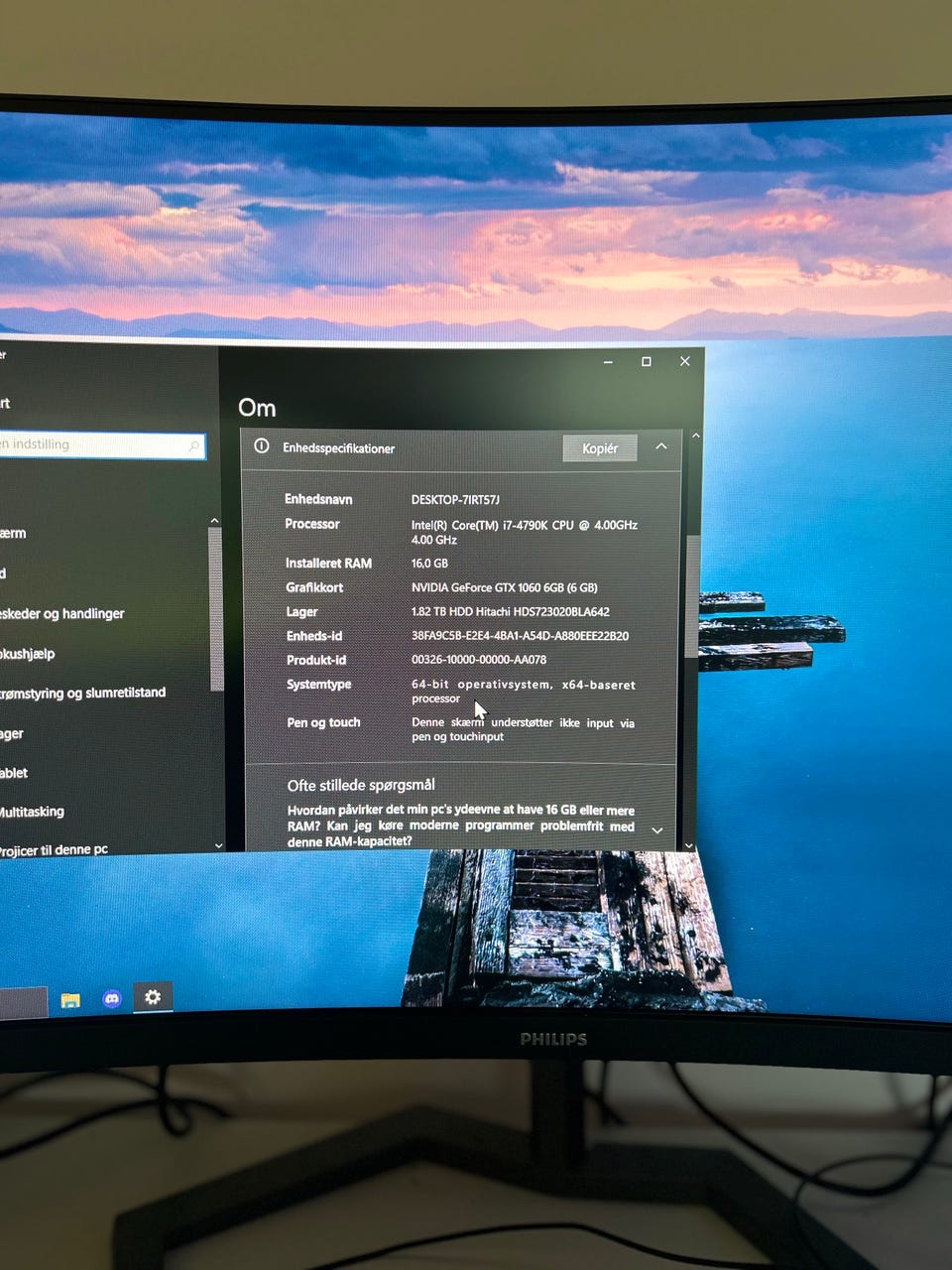Open Discord from the taskbar
This screenshot has height=1270, width=952.
[112, 998]
